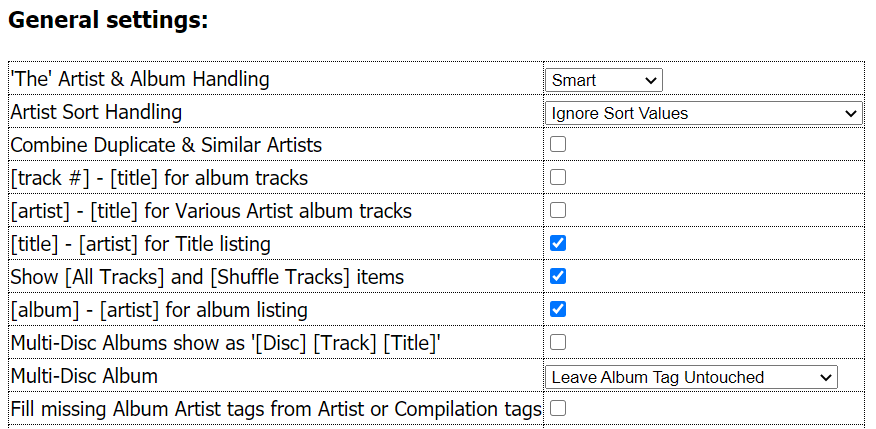Viewport: 876px width, 429px height.
Task: Enable Combine Duplicate & Similar Artists checkbox
Action: [x=558, y=144]
